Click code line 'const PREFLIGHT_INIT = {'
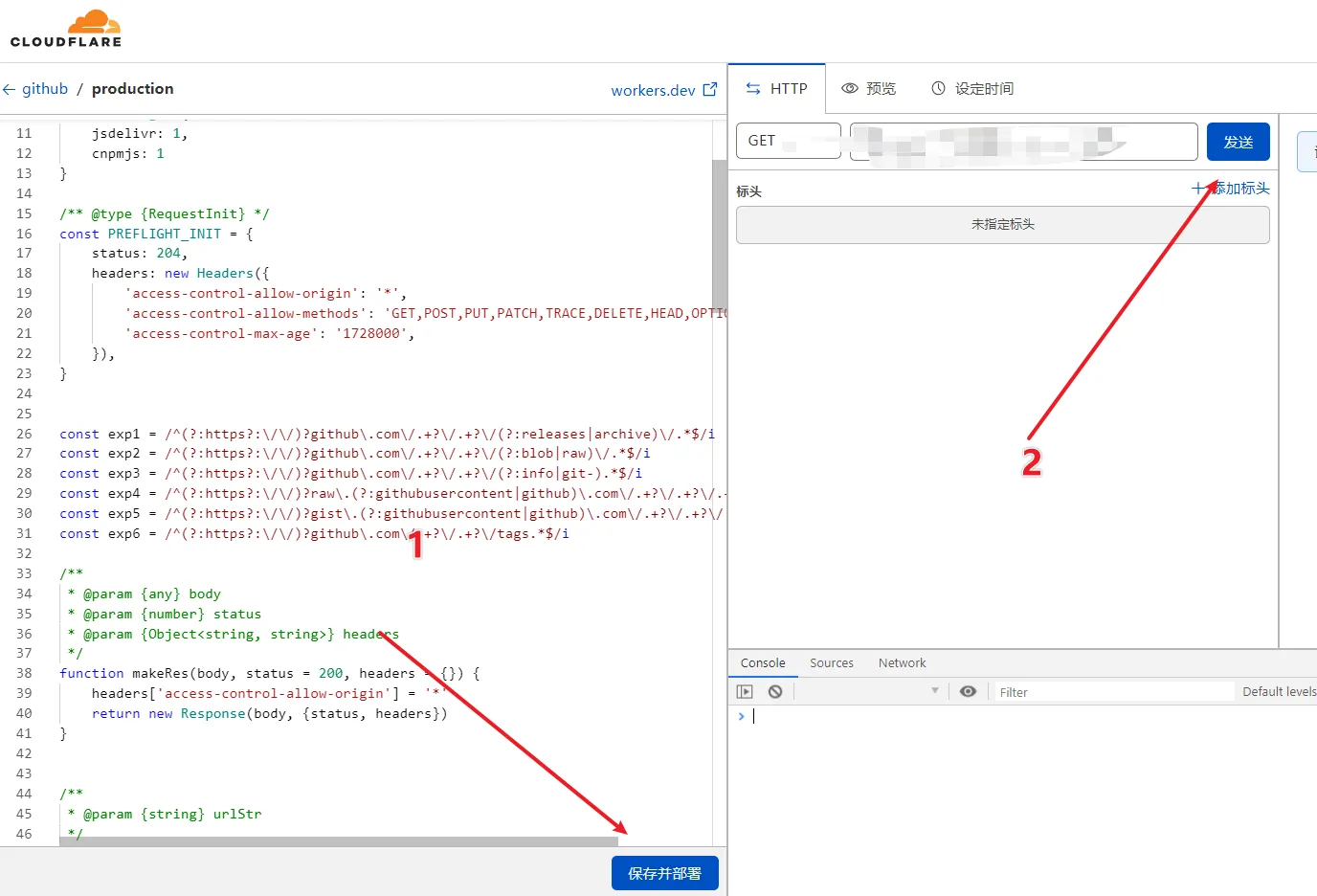1317x896 pixels. pyautogui.click(x=156, y=234)
